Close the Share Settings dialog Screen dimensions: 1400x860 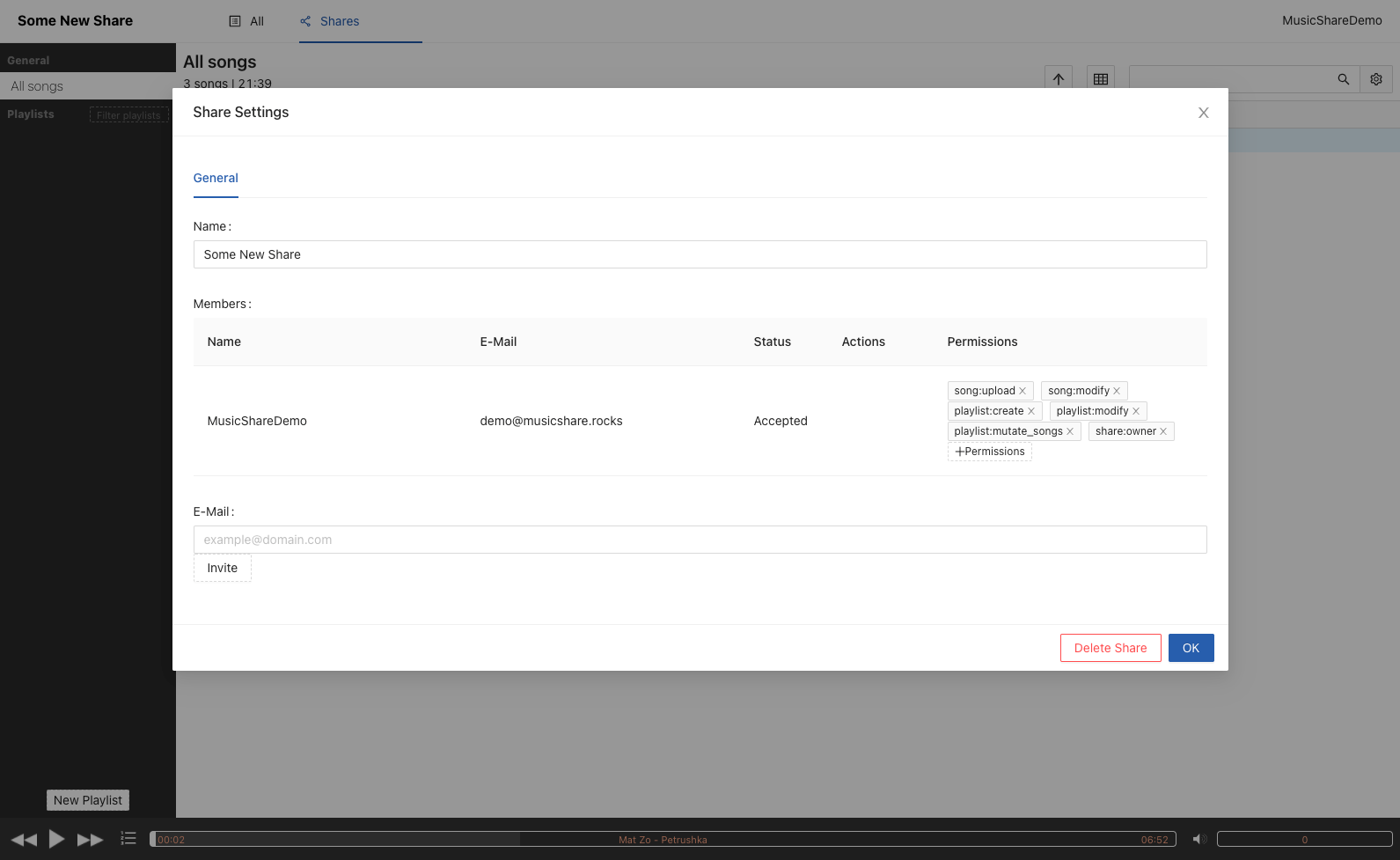coord(1203,113)
